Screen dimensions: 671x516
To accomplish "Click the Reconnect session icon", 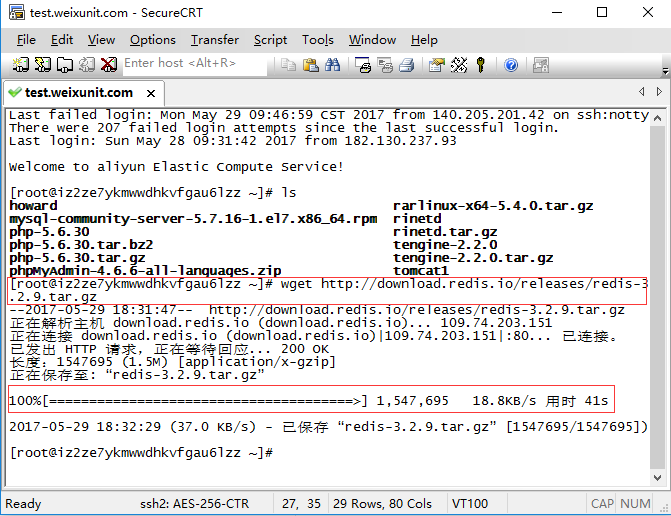I will point(87,65).
